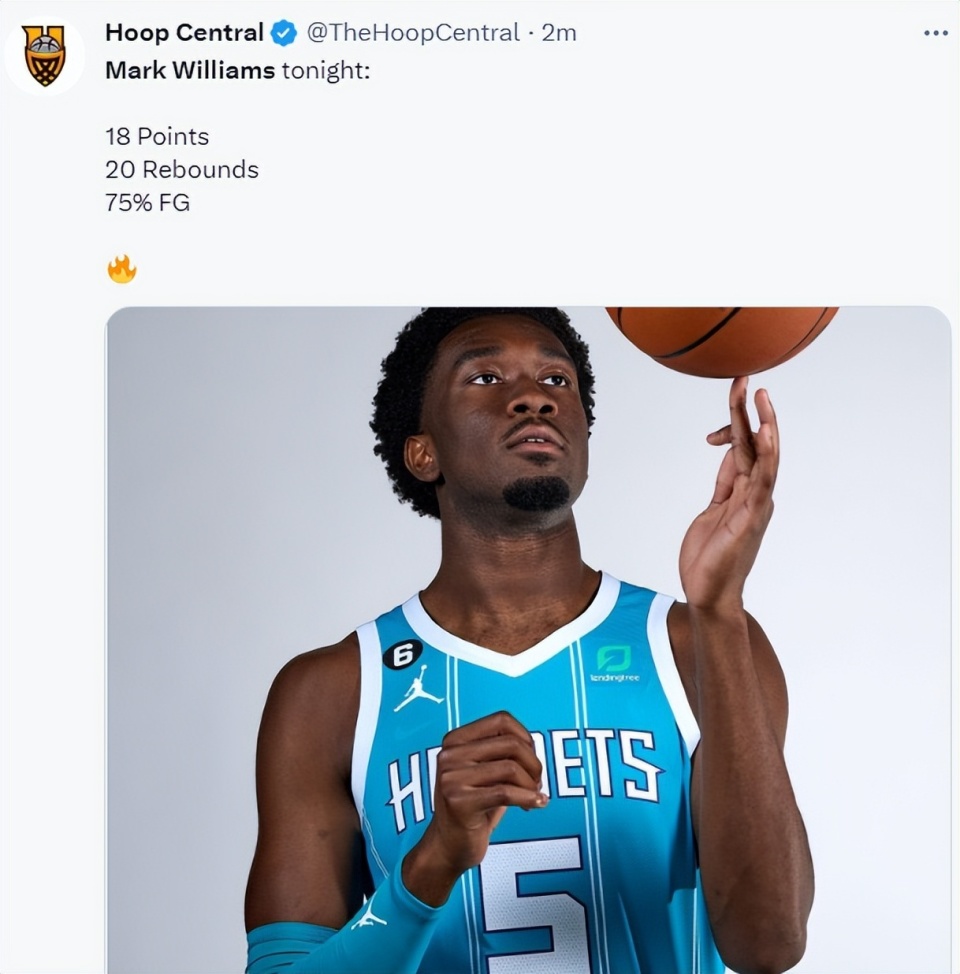The width and height of the screenshot is (960, 974).
Task: Click the 75% FG line
Action: click(x=147, y=203)
